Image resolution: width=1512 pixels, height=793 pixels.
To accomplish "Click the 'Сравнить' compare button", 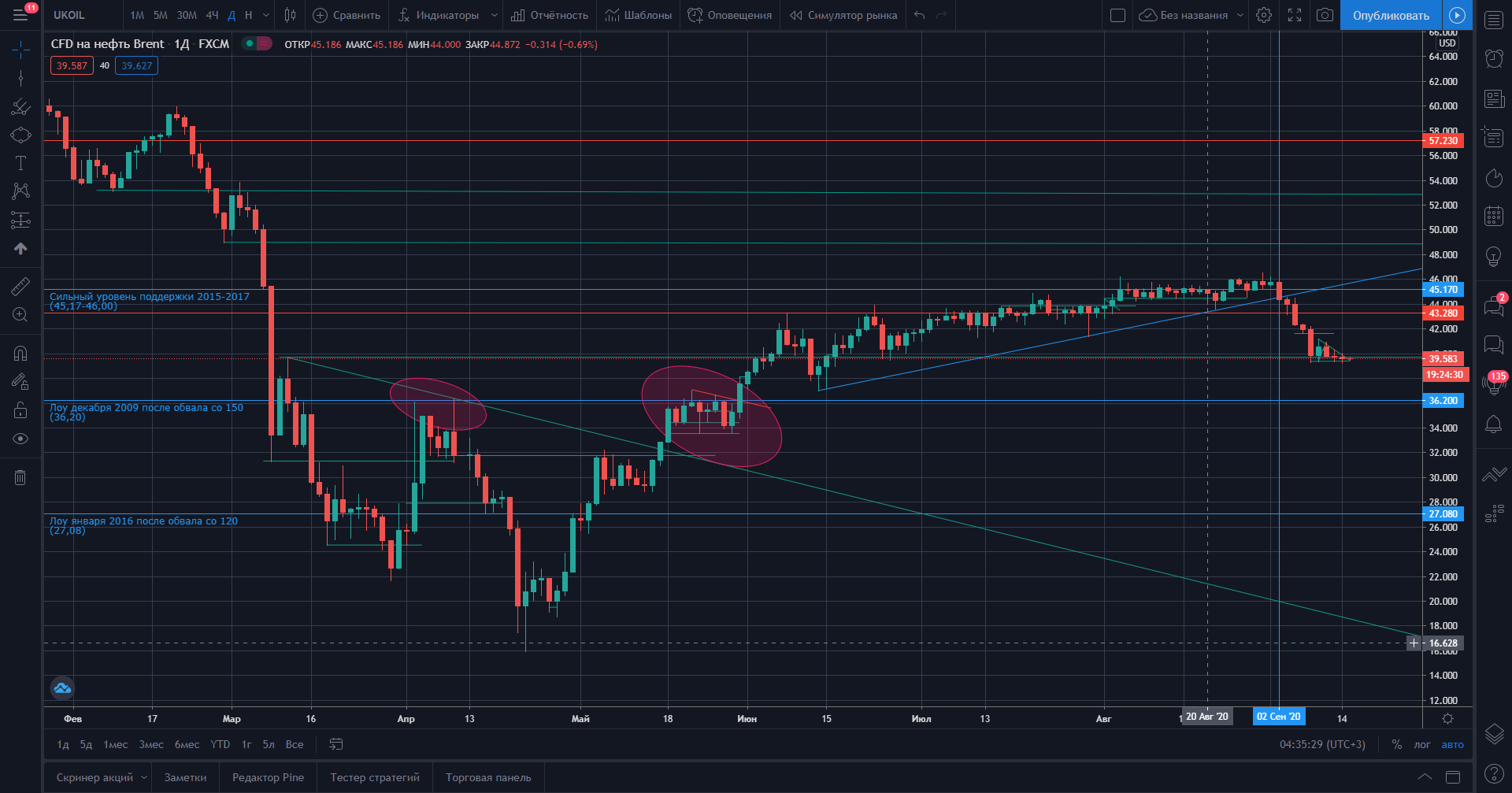I will (x=346, y=15).
